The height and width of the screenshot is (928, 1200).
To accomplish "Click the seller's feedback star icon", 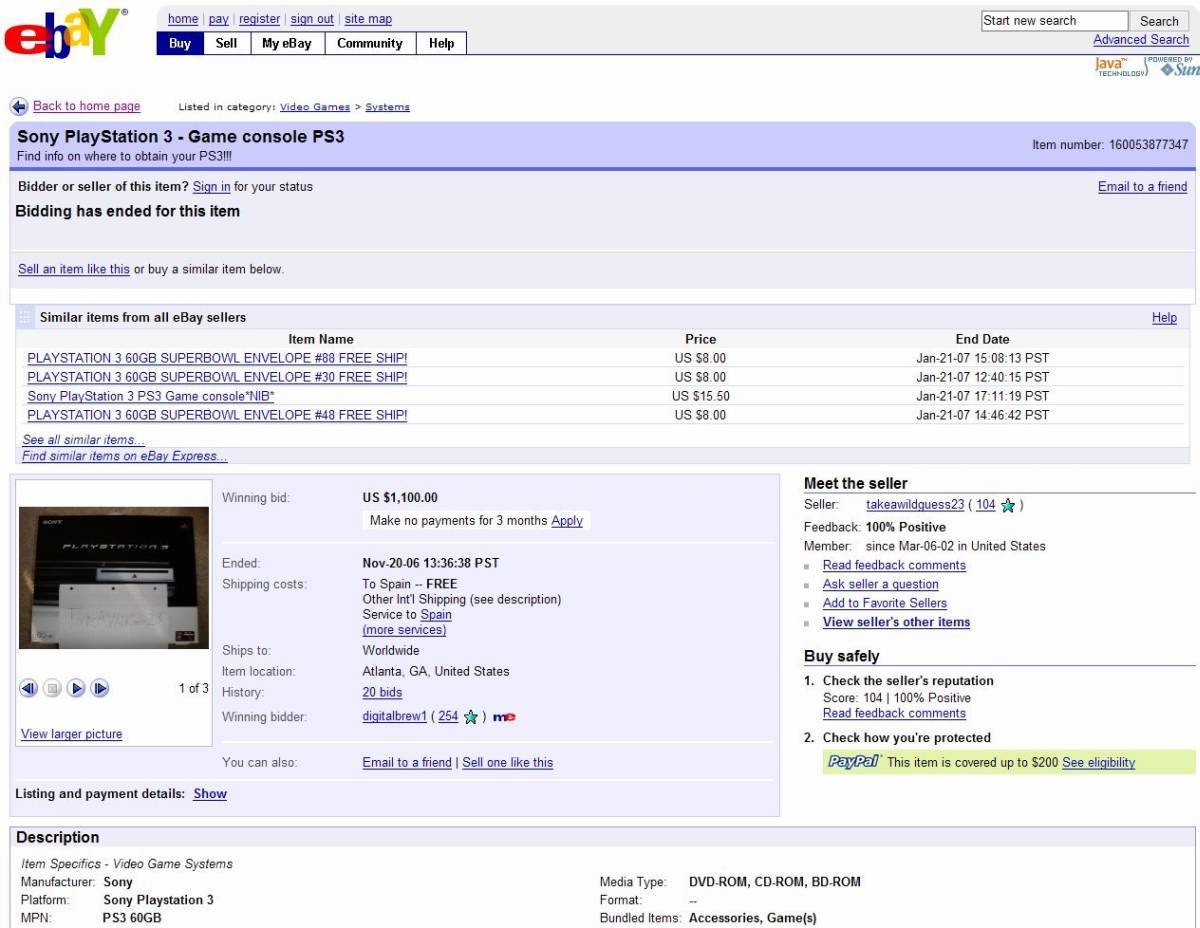I will (x=1008, y=506).
